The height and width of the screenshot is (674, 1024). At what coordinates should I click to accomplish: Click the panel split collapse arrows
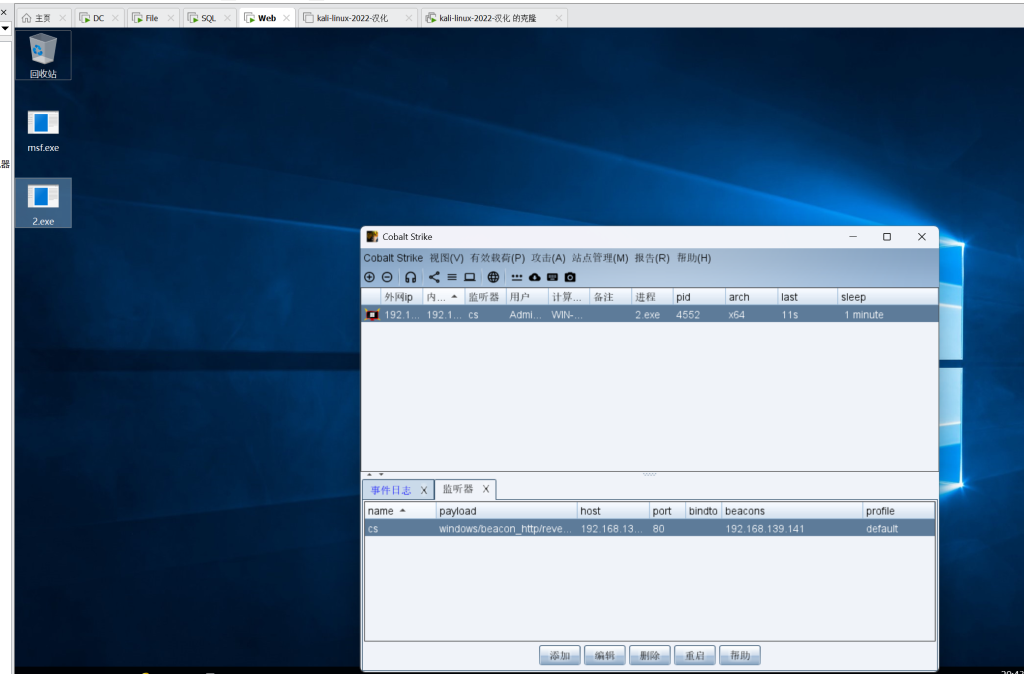375,475
